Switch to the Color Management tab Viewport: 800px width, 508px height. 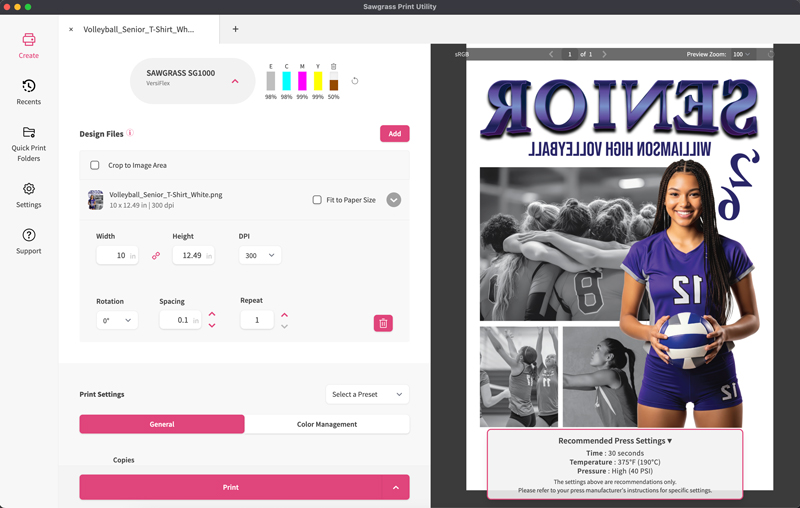coord(327,424)
